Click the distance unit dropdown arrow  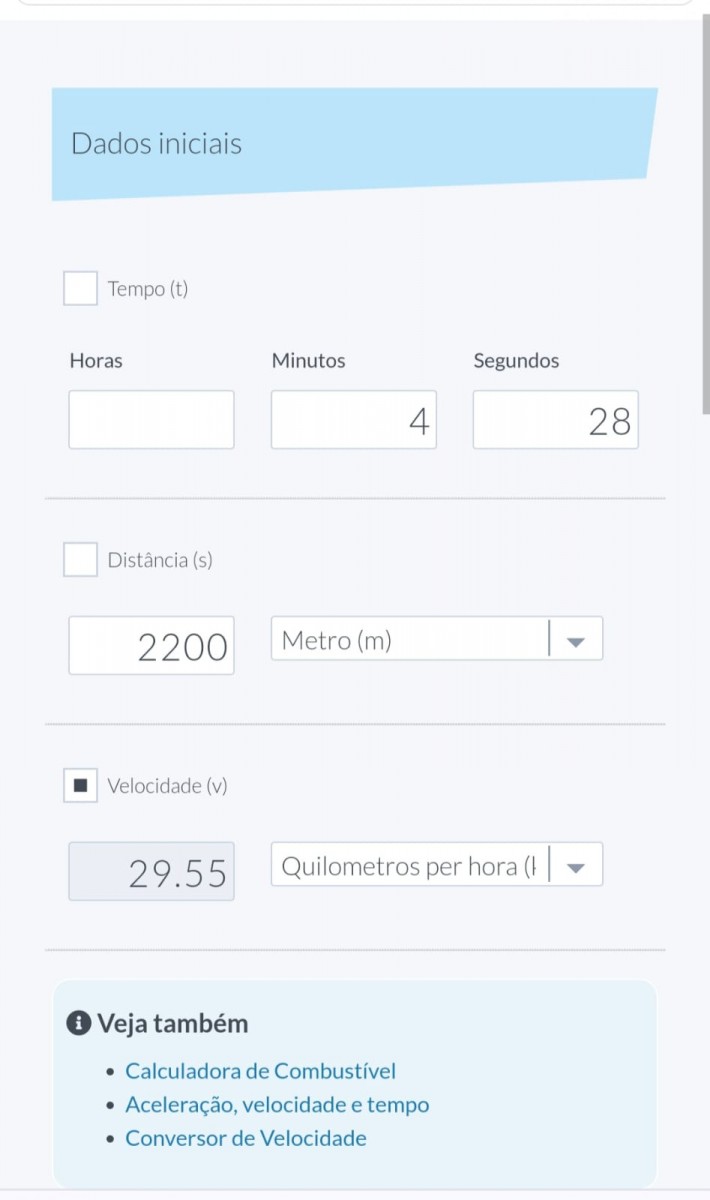tap(575, 642)
